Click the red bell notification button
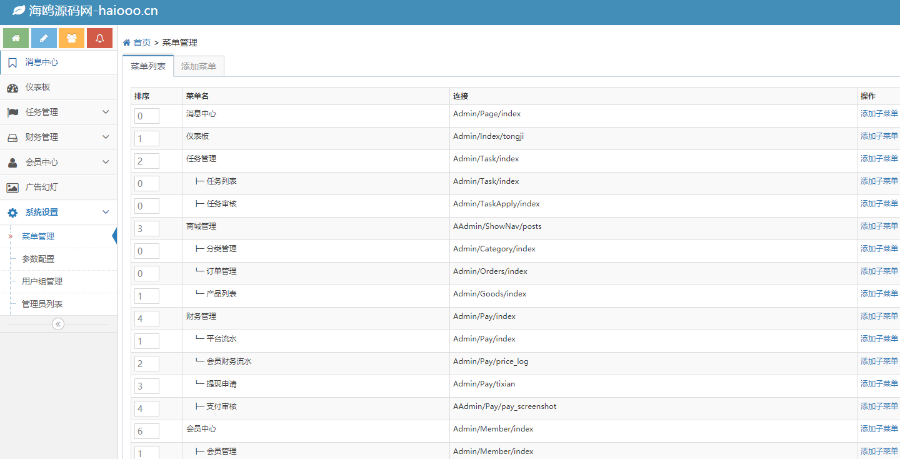 99,38
